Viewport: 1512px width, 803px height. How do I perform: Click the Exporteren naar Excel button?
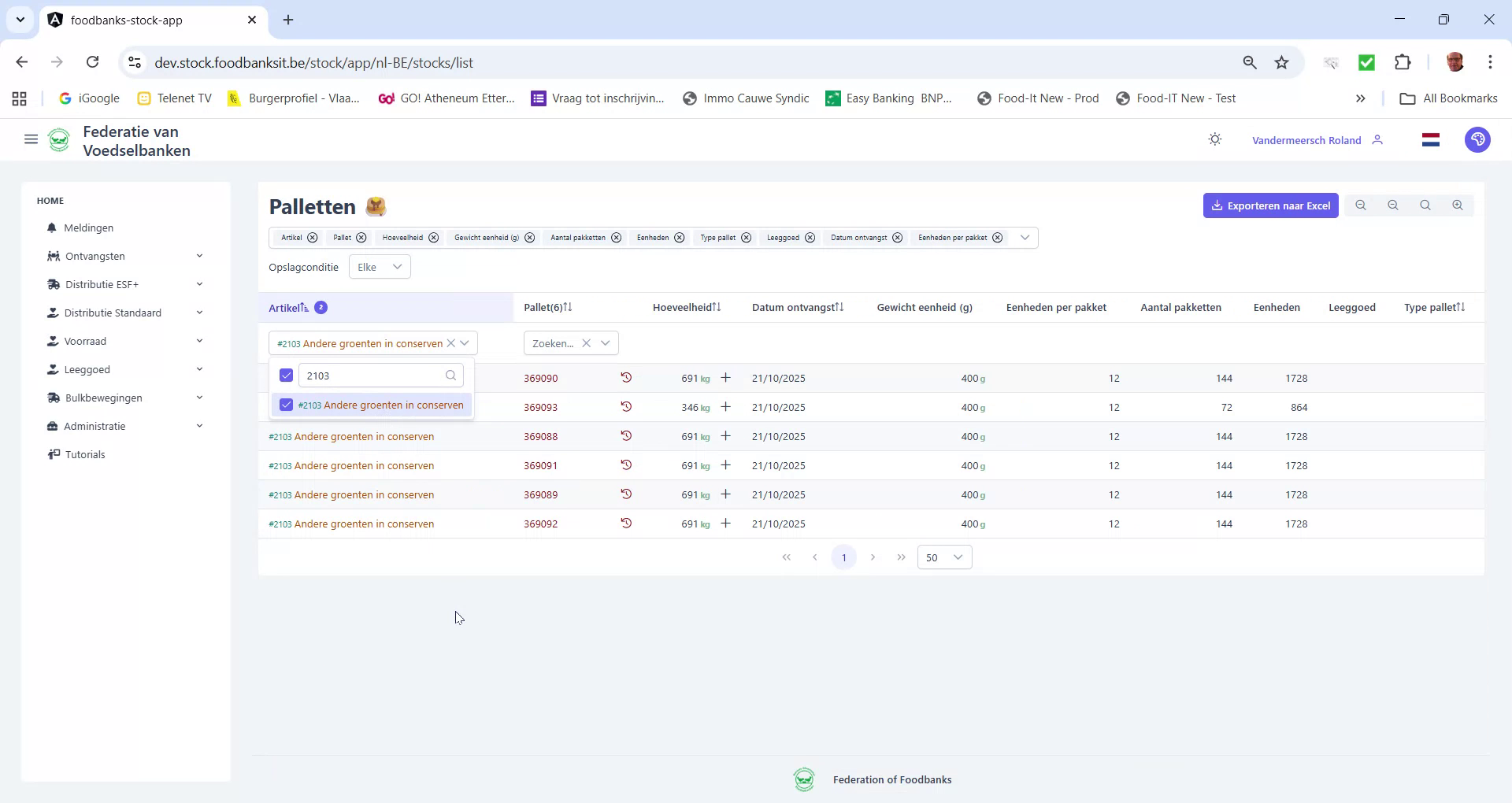[1270, 205]
